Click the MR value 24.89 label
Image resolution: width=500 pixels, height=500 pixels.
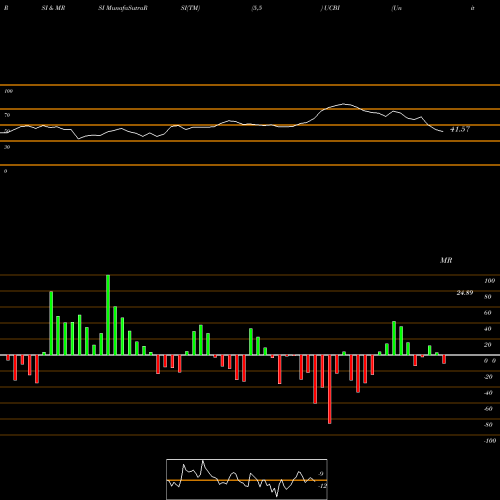click(465, 293)
